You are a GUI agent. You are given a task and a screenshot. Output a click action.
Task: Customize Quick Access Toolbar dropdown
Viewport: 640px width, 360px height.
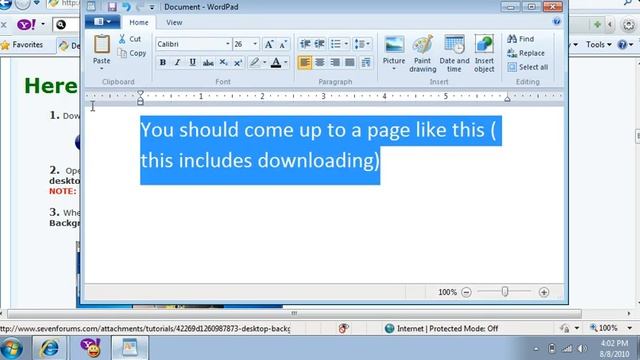coord(152,7)
